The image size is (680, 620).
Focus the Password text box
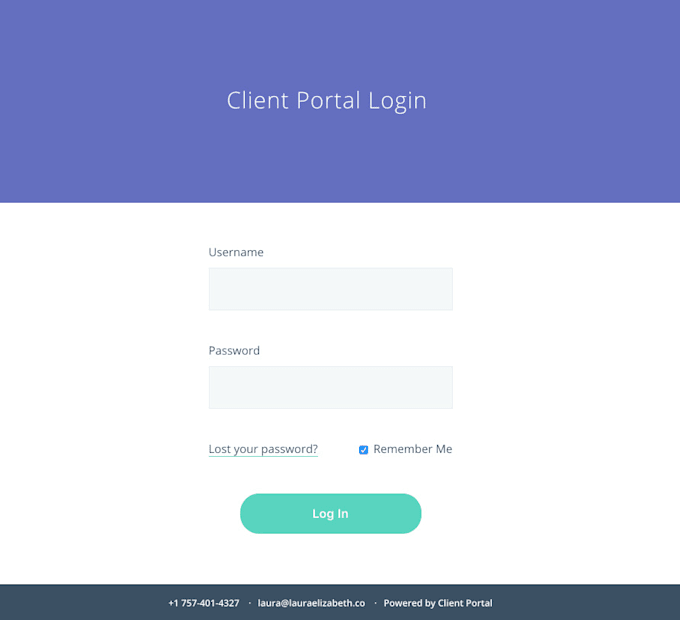330,387
